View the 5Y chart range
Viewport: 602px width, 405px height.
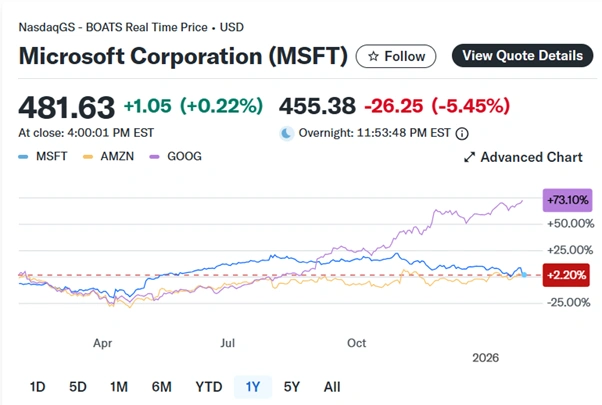click(292, 386)
